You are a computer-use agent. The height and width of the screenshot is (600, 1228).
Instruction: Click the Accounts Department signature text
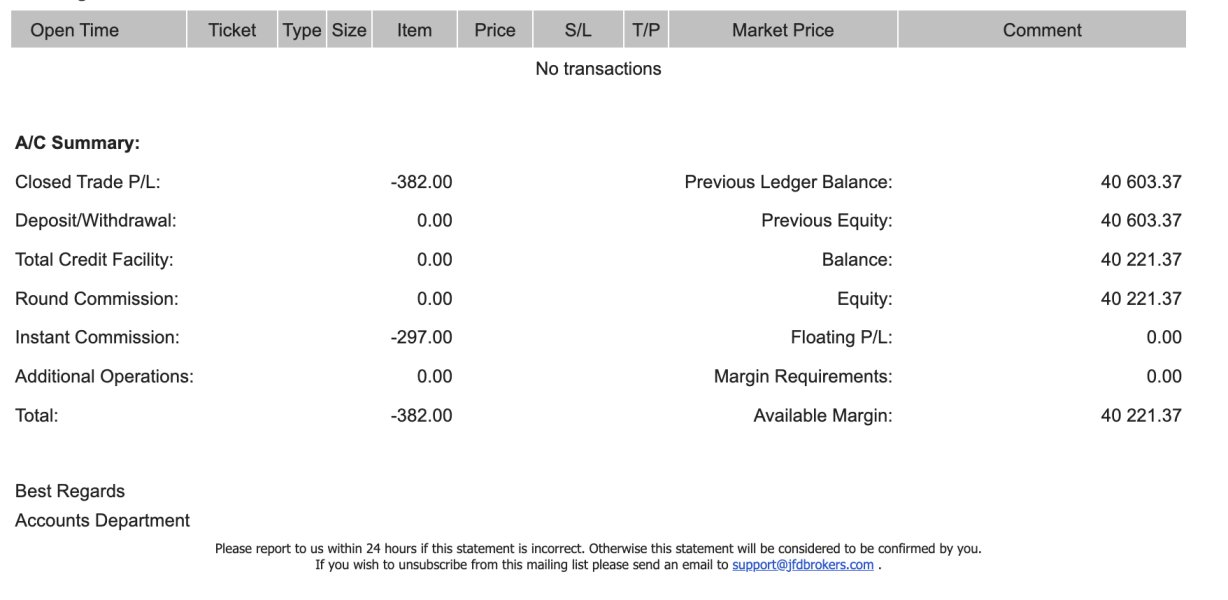102,521
